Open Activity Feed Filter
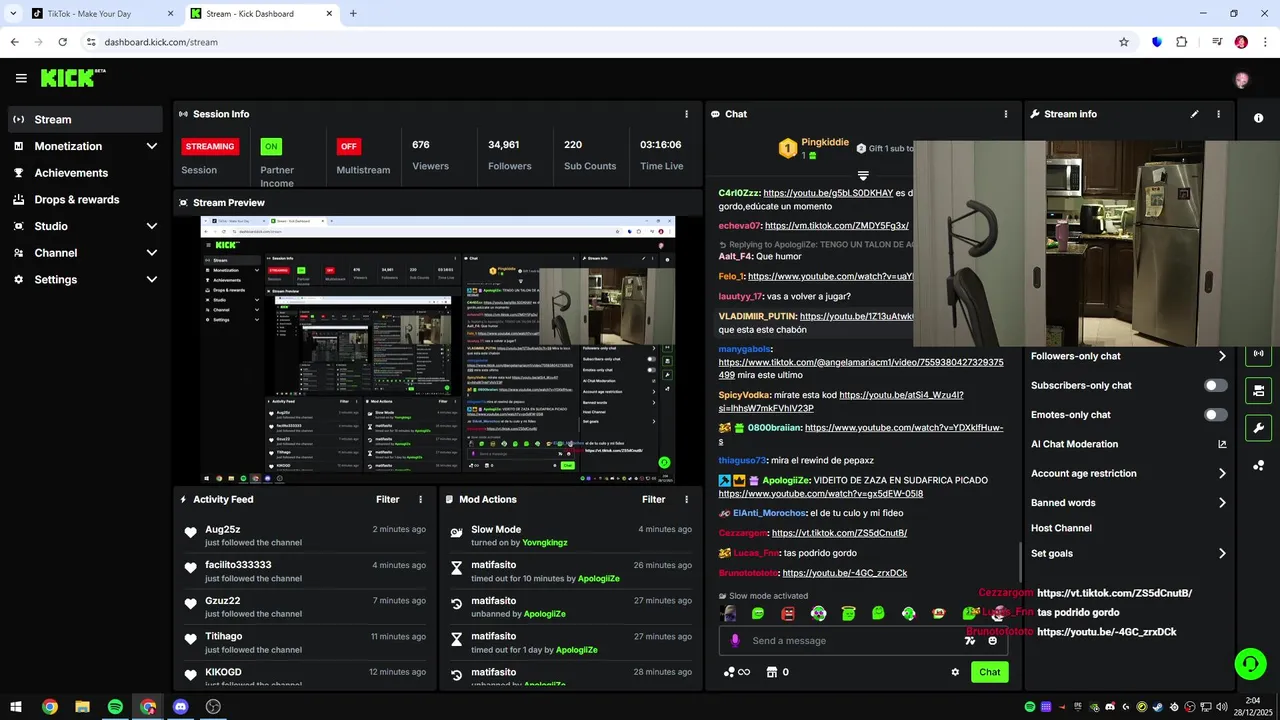Viewport: 1280px width, 720px height. click(x=387, y=499)
